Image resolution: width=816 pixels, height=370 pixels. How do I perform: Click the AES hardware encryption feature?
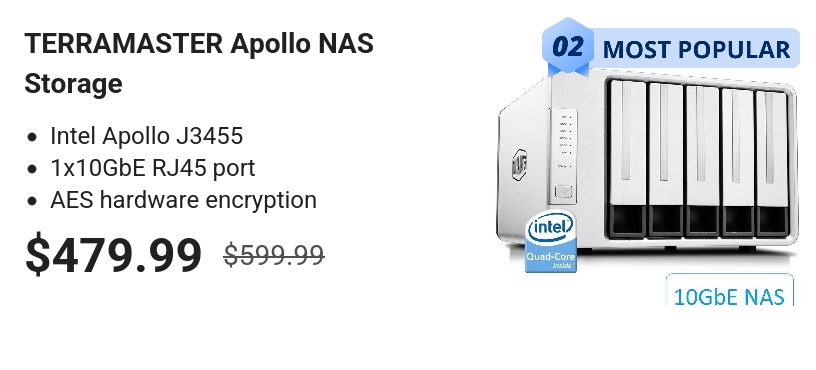(183, 200)
